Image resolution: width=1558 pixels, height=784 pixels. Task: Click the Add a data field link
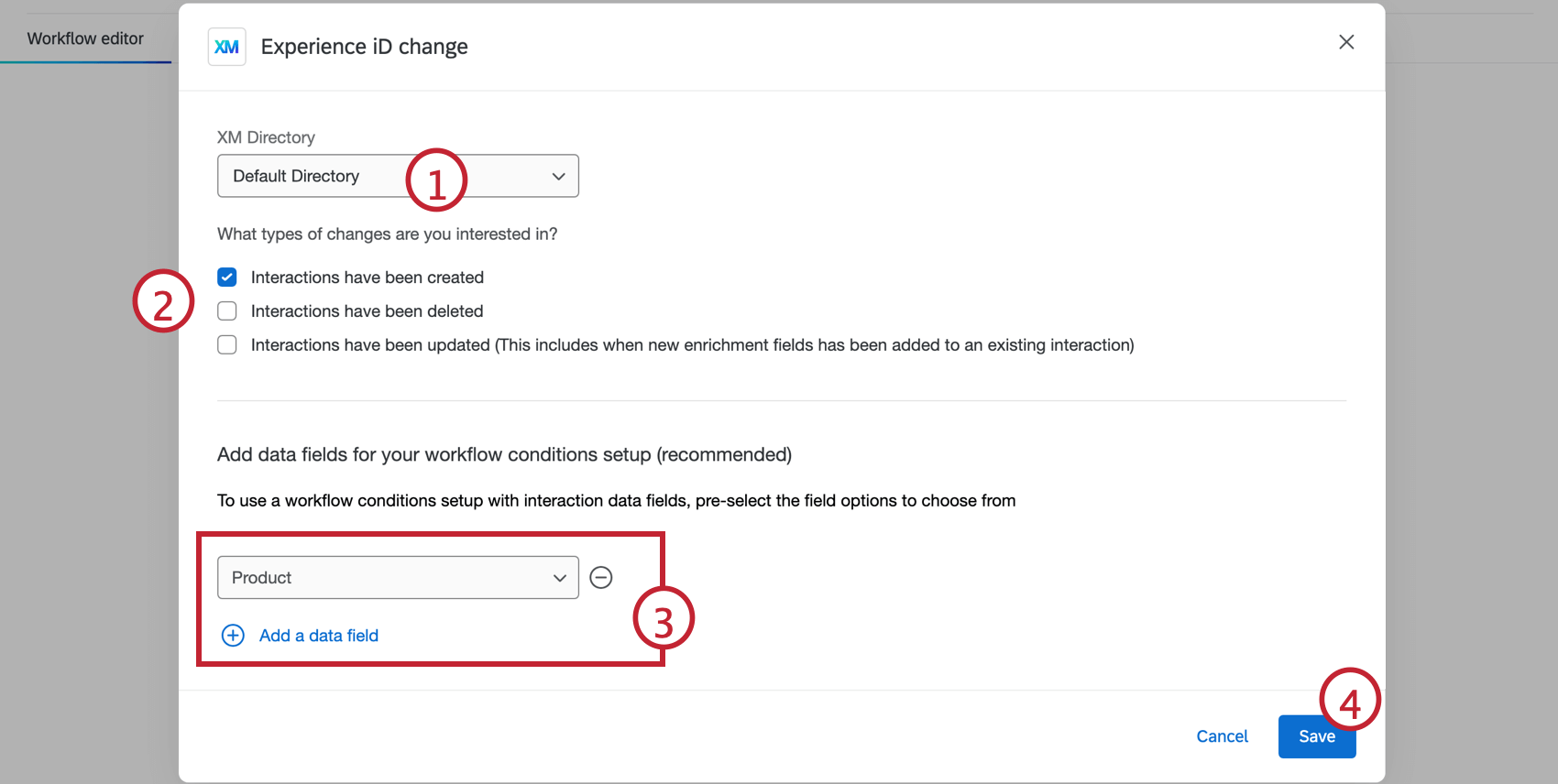point(318,635)
